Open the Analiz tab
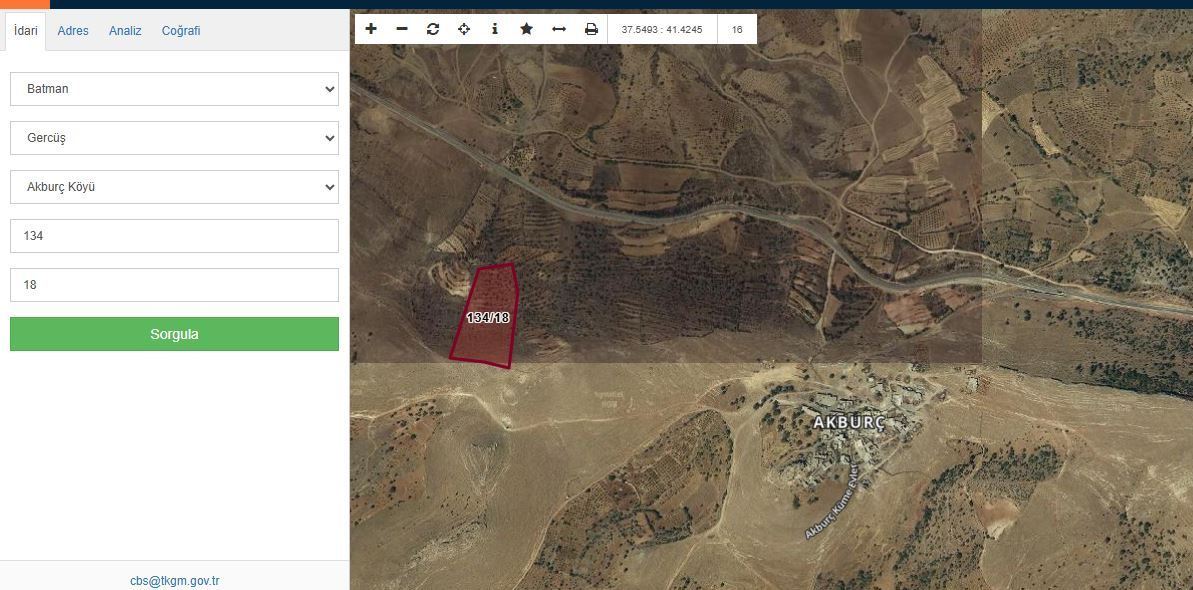1193x590 pixels. point(125,31)
